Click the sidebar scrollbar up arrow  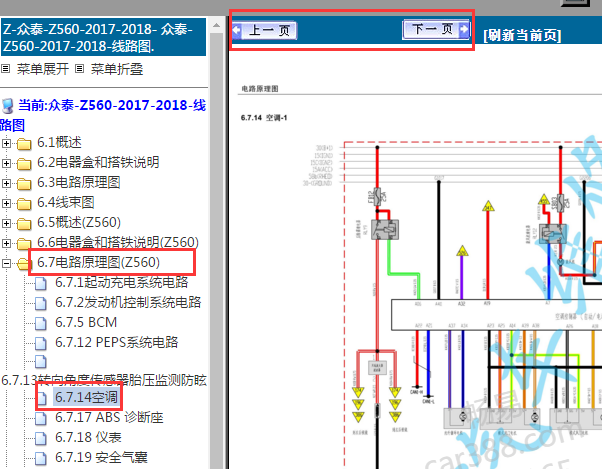(216, 25)
